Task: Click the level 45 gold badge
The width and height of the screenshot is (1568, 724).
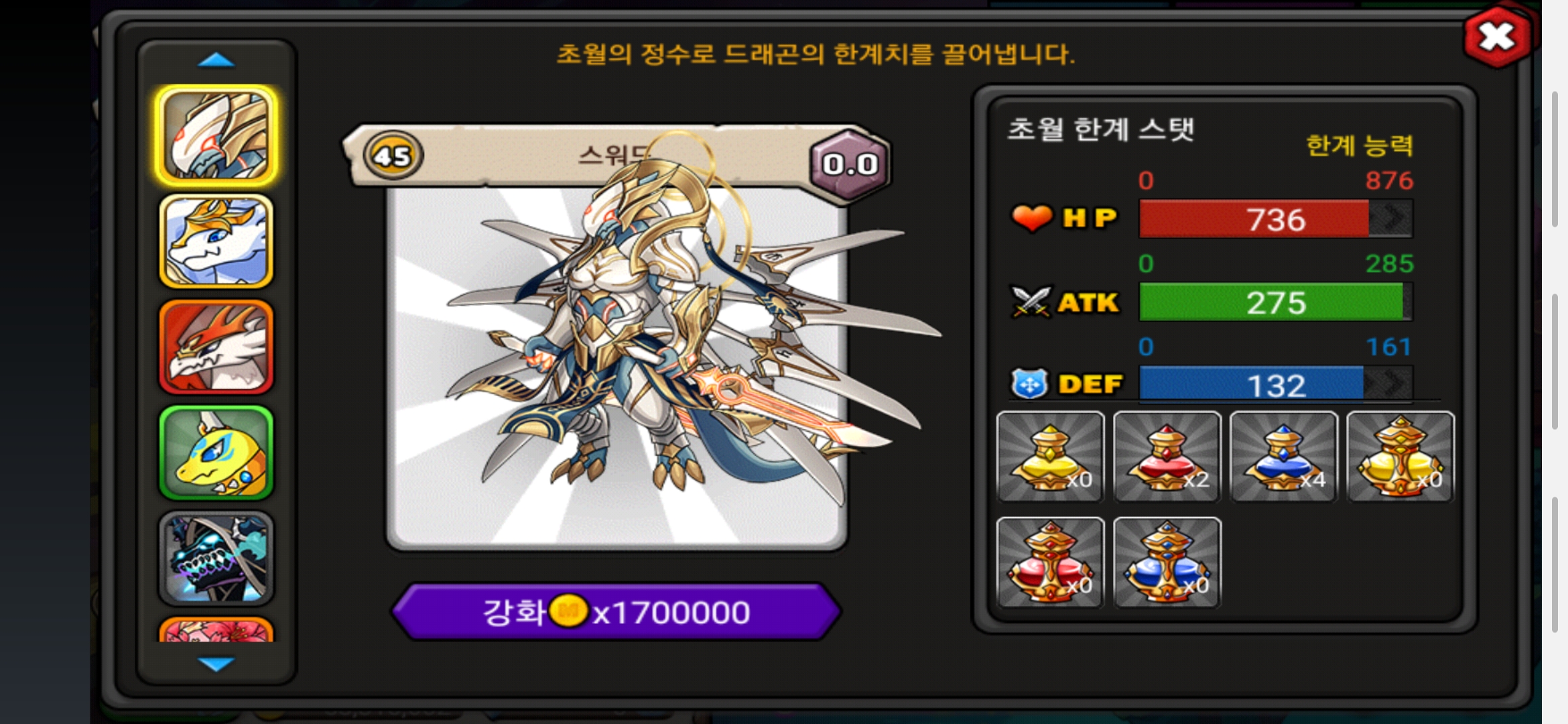Action: click(x=393, y=156)
